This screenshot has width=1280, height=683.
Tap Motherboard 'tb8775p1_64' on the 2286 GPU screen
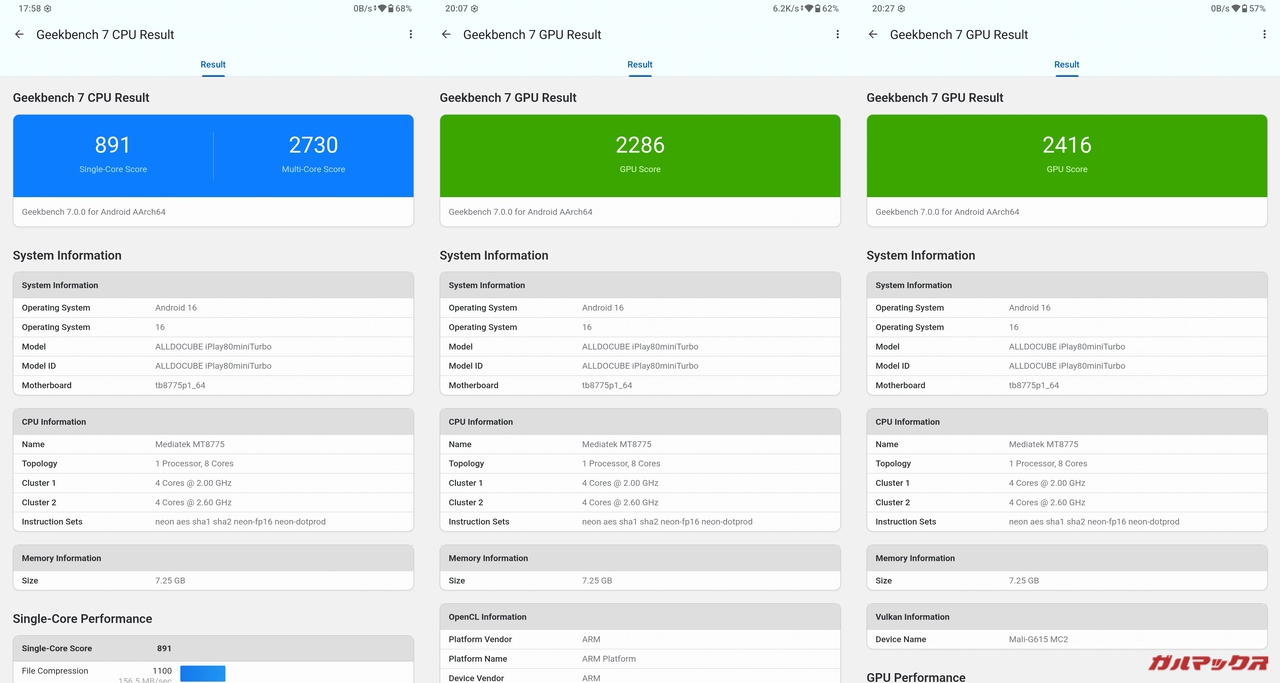[607, 385]
